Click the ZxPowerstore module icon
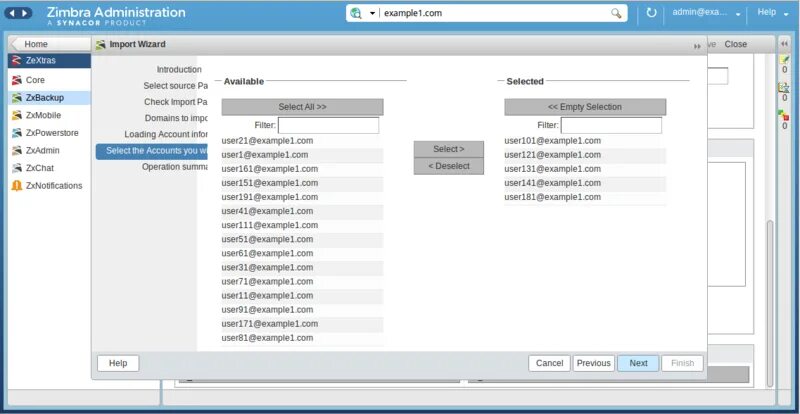Screen dimensions: 800x414 tap(17, 133)
